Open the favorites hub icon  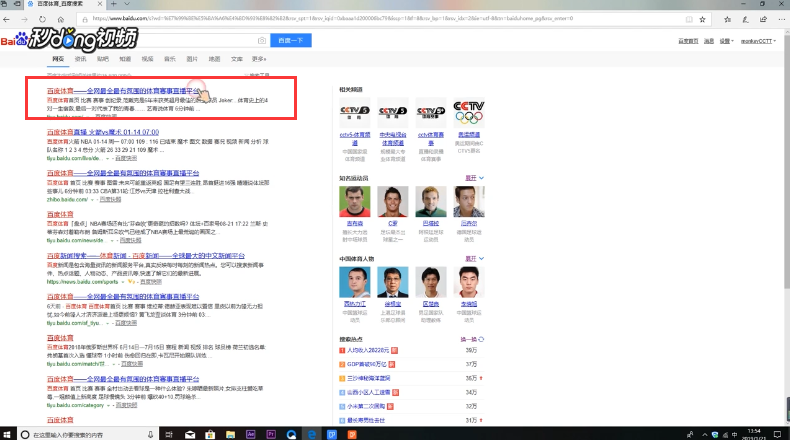tap(728, 19)
